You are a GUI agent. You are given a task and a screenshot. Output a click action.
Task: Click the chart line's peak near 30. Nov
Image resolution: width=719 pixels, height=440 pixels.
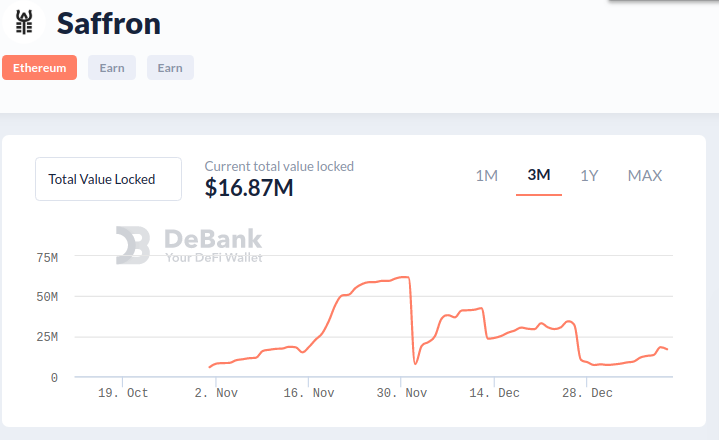404,277
